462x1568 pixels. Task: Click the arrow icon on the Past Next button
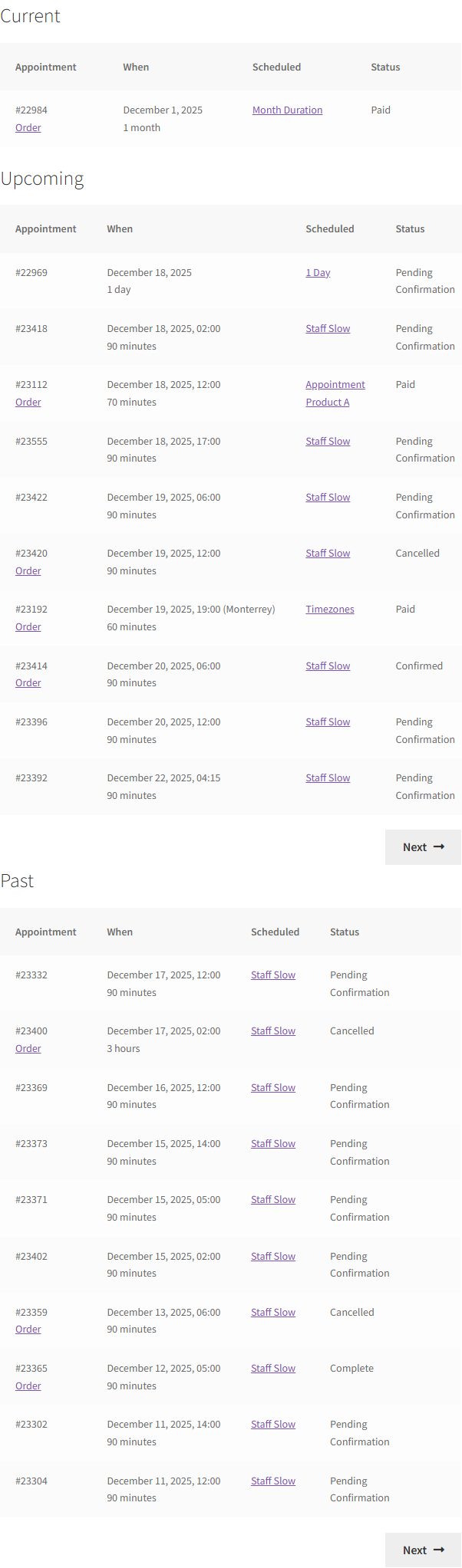pos(439,1550)
